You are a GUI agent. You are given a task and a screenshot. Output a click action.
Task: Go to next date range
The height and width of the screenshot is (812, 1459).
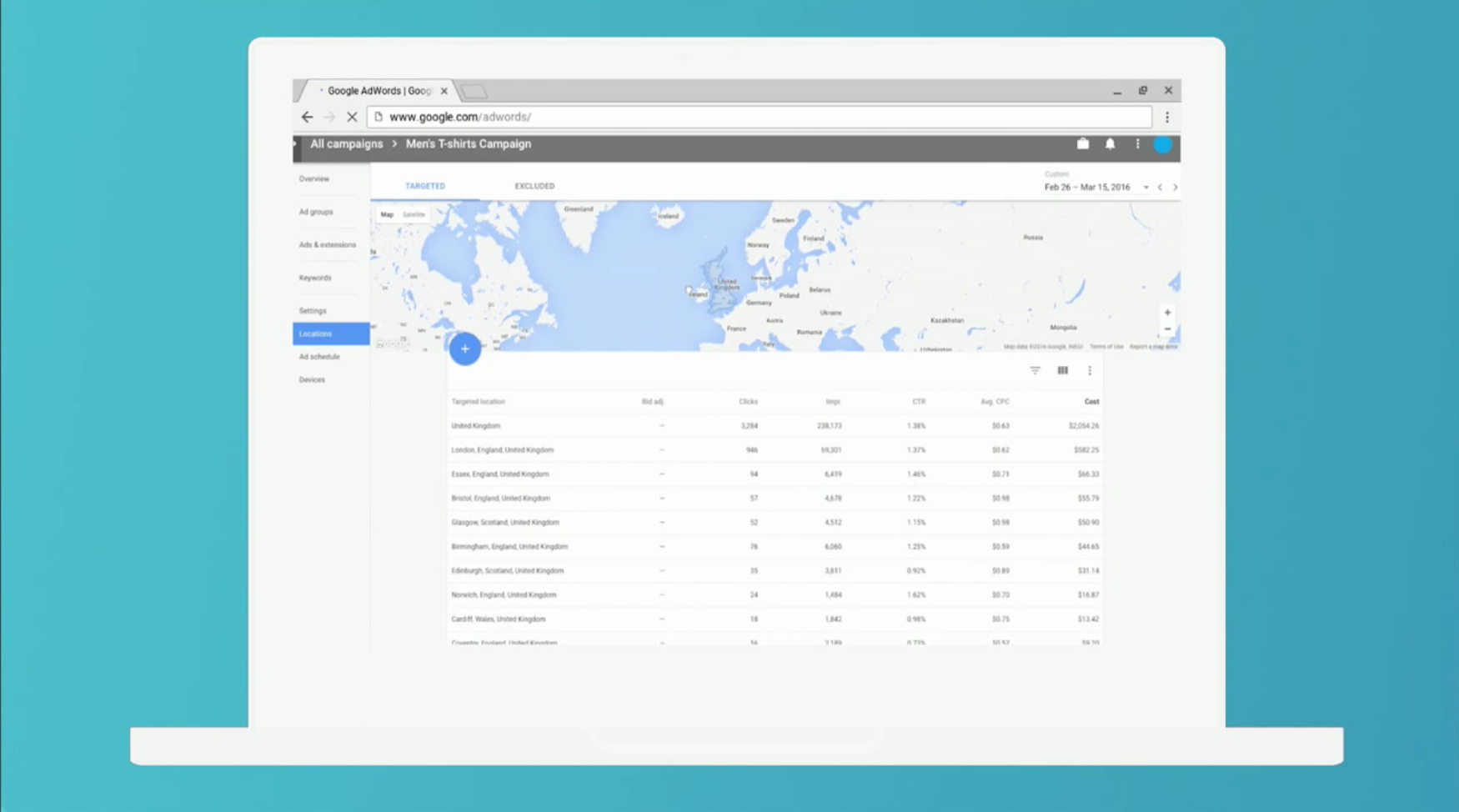pos(1176,187)
